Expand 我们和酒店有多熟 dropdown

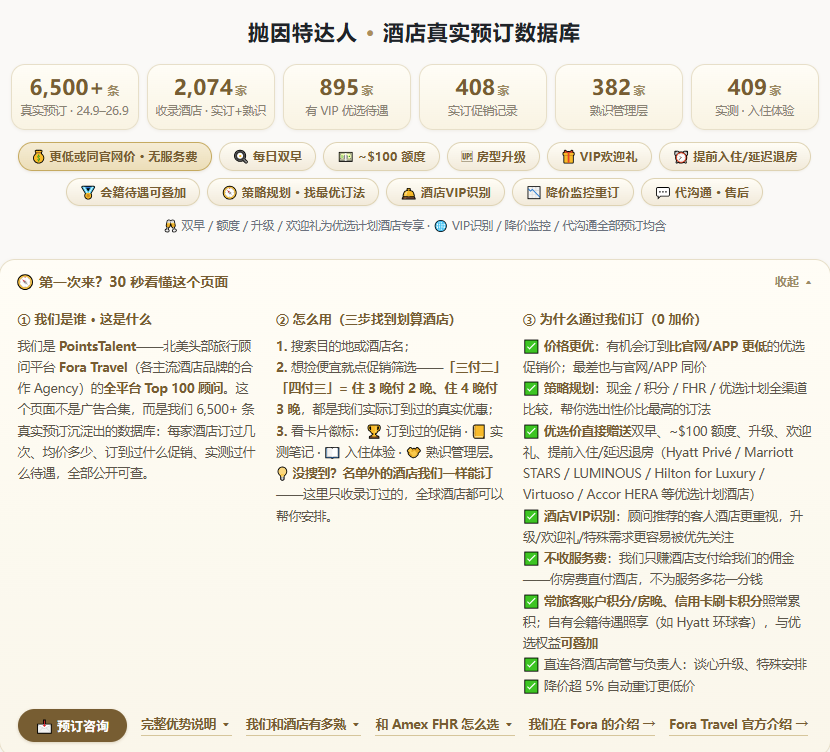coord(302,724)
